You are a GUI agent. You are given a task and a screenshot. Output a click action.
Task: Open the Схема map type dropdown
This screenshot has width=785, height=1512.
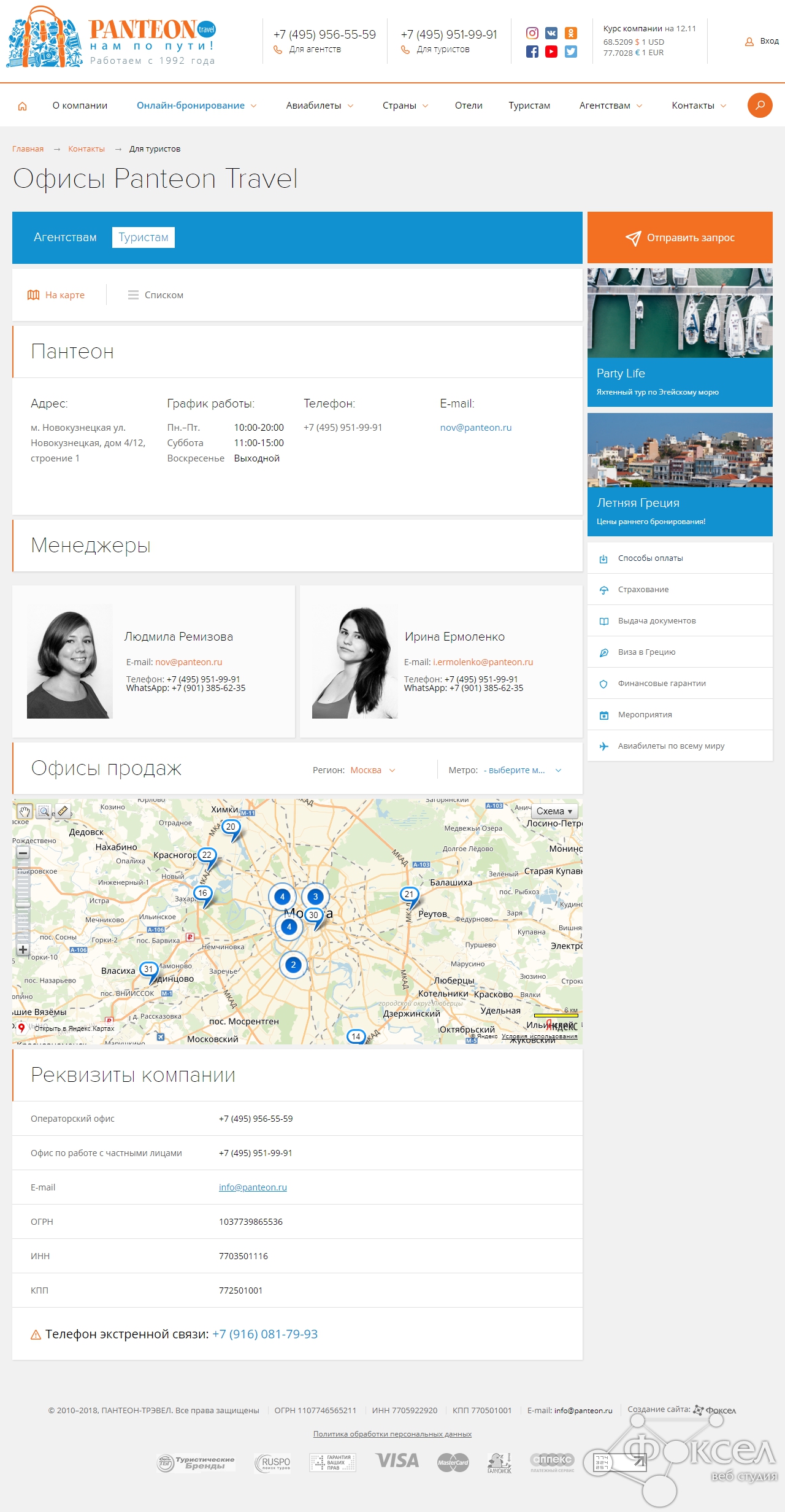pos(554,811)
